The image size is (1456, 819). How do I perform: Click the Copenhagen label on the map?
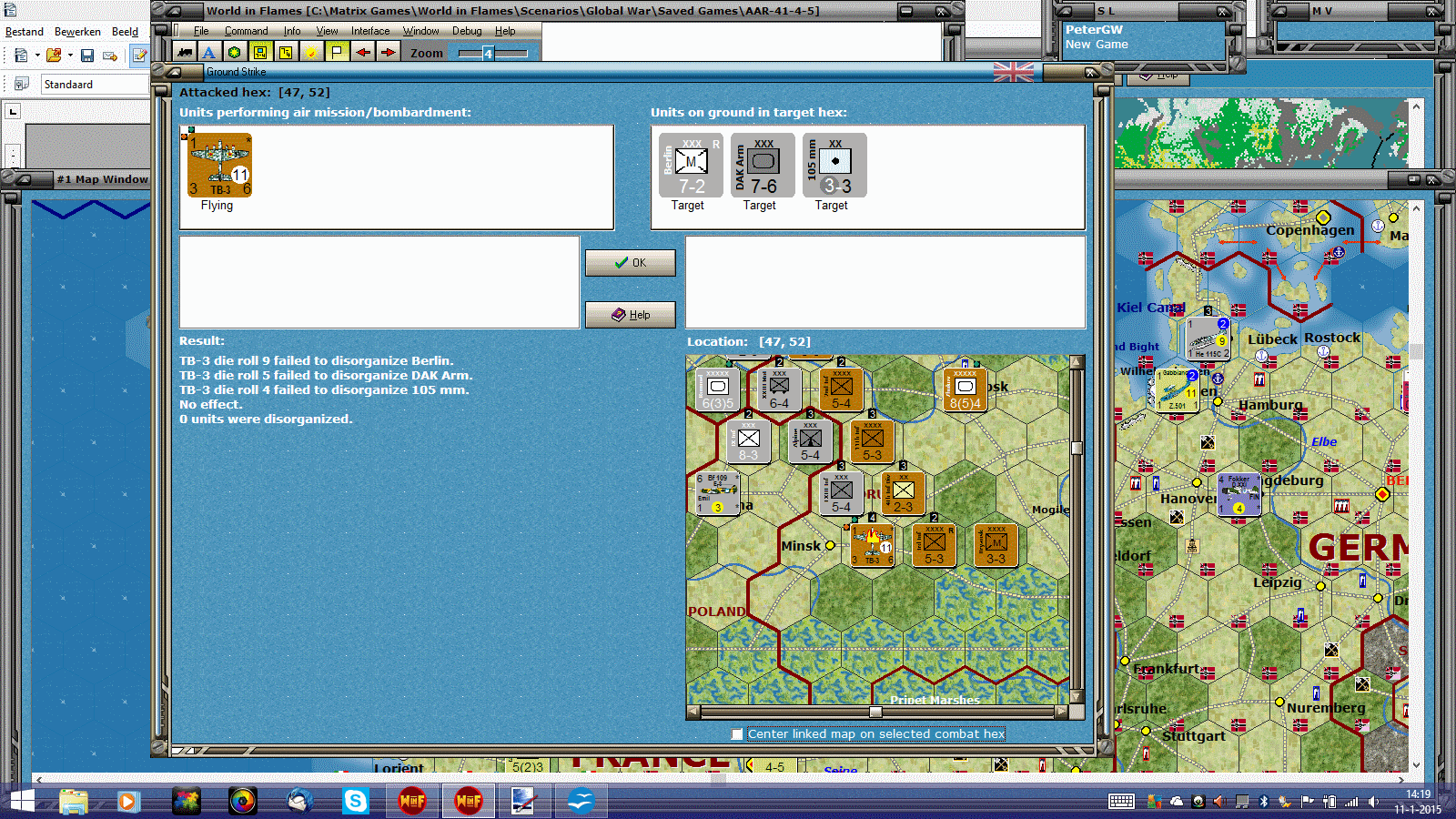pos(1310,230)
